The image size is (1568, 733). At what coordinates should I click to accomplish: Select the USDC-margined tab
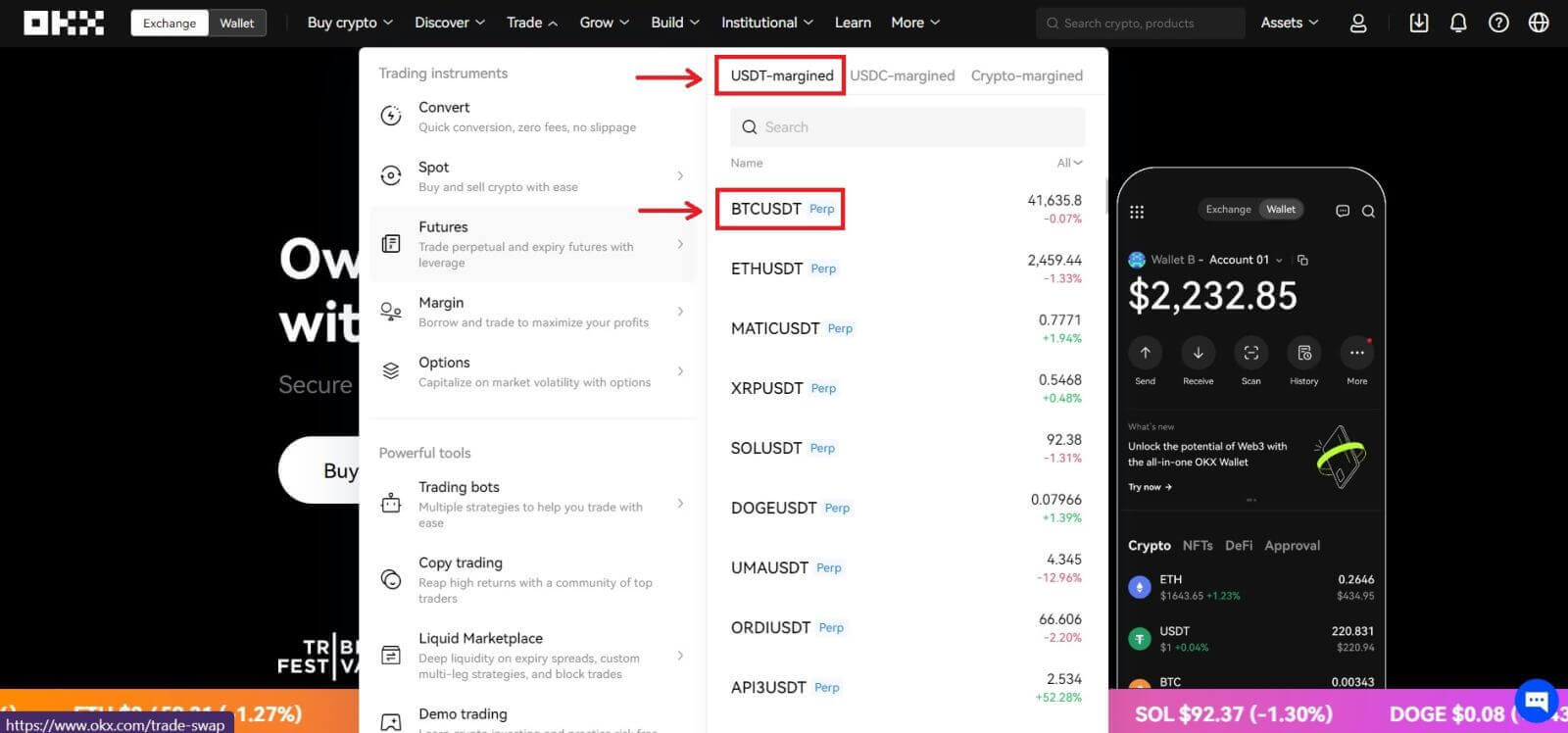click(902, 75)
